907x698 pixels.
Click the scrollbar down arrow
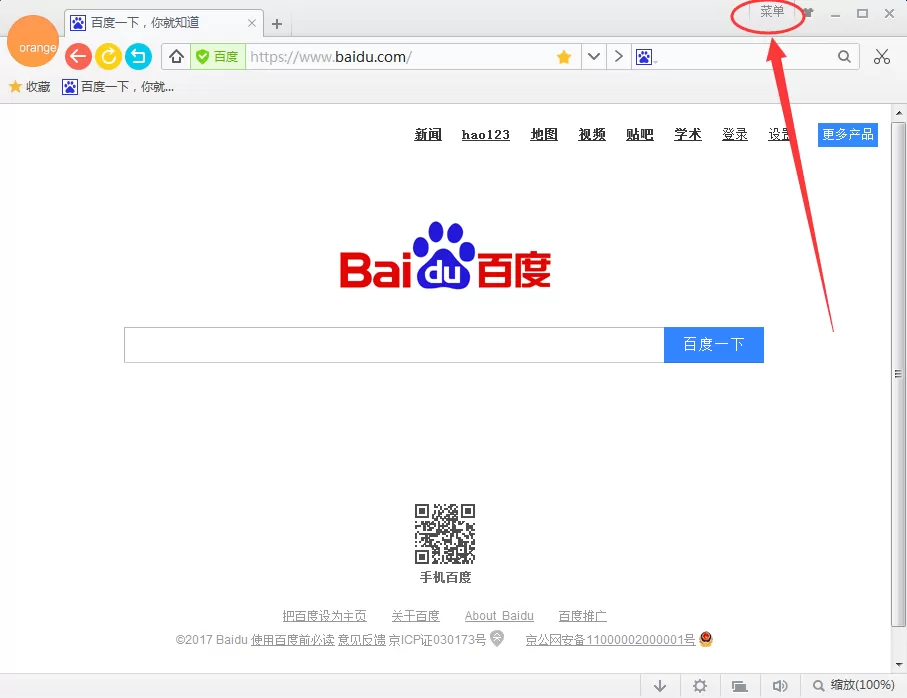click(x=898, y=664)
